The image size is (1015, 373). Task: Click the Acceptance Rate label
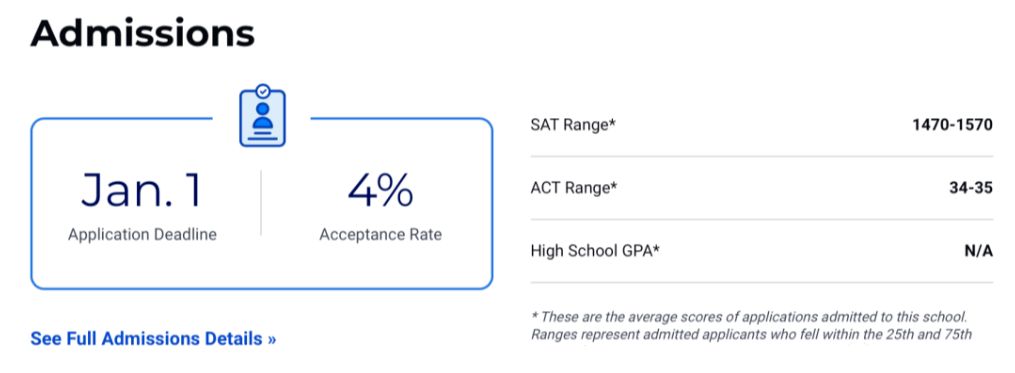(381, 234)
